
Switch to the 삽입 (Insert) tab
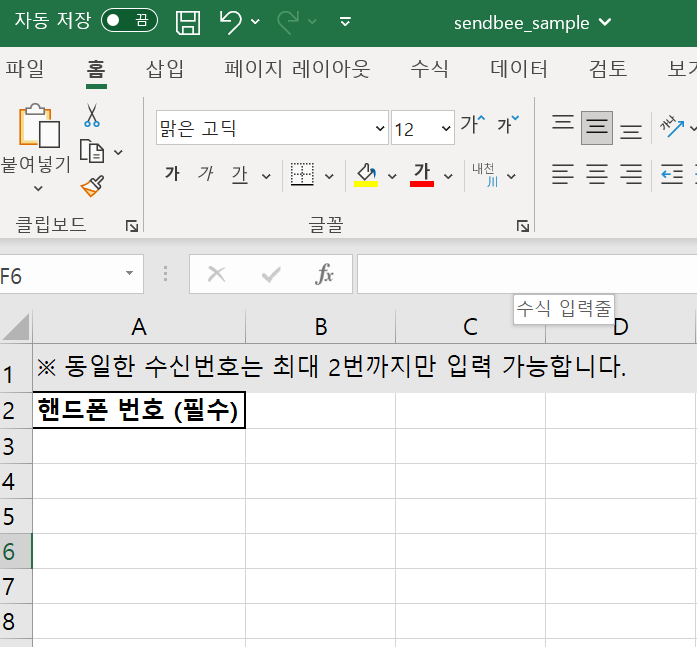pos(165,69)
